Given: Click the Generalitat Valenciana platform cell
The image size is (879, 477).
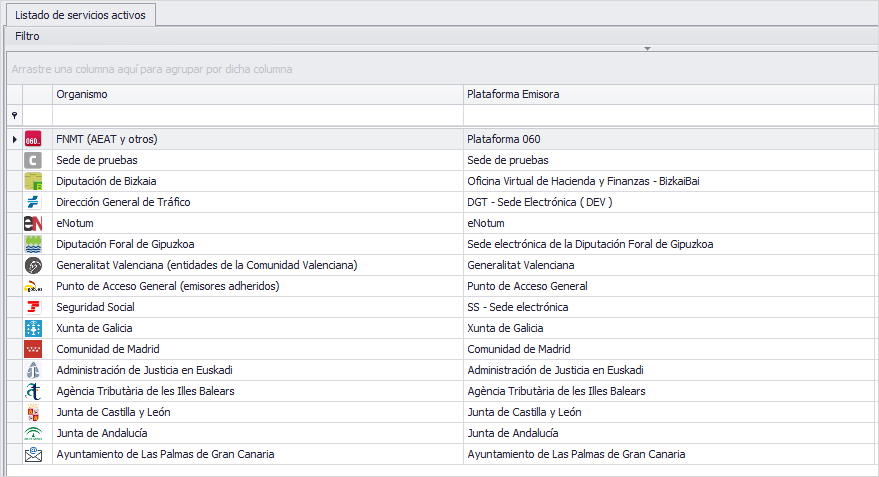Looking at the screenshot, I should (x=669, y=265).
